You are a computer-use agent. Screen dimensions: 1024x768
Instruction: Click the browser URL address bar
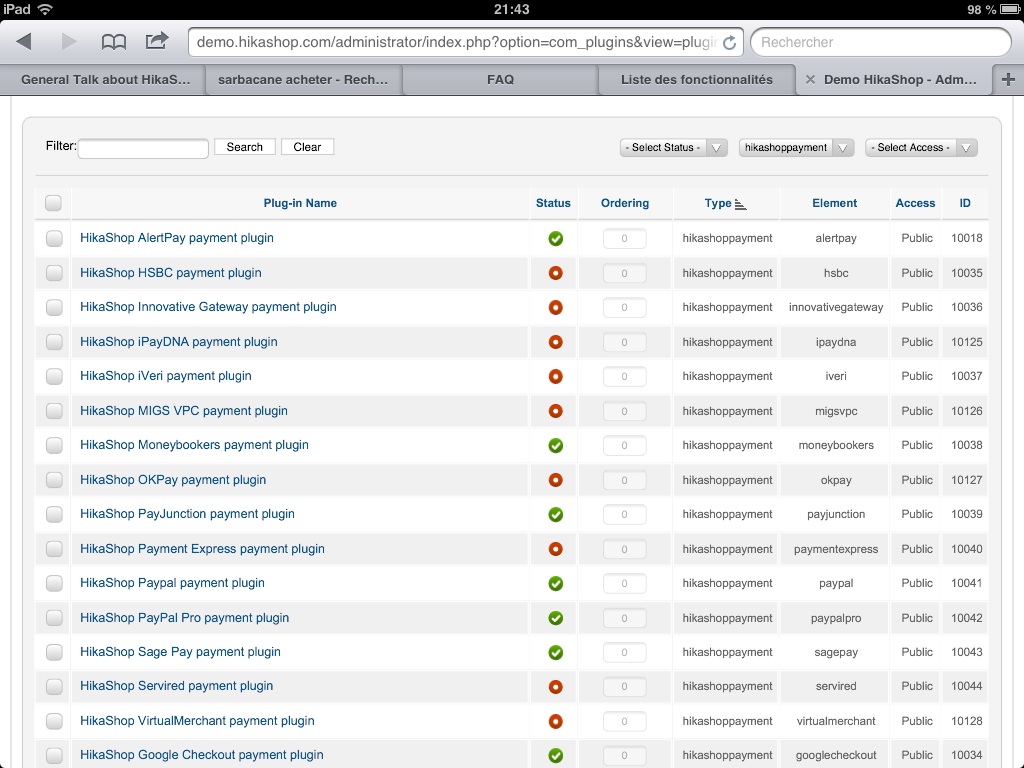point(457,42)
